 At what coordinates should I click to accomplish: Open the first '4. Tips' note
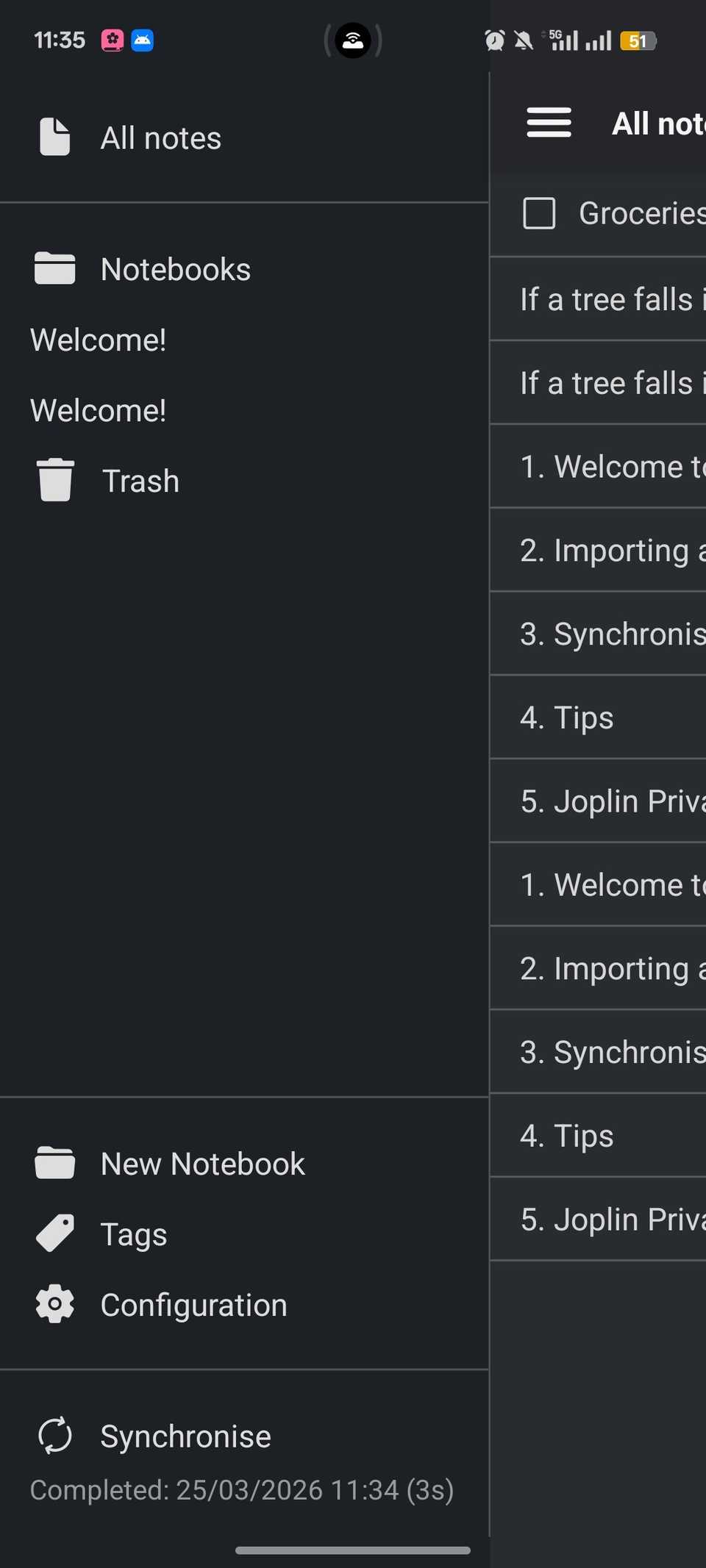(567, 717)
